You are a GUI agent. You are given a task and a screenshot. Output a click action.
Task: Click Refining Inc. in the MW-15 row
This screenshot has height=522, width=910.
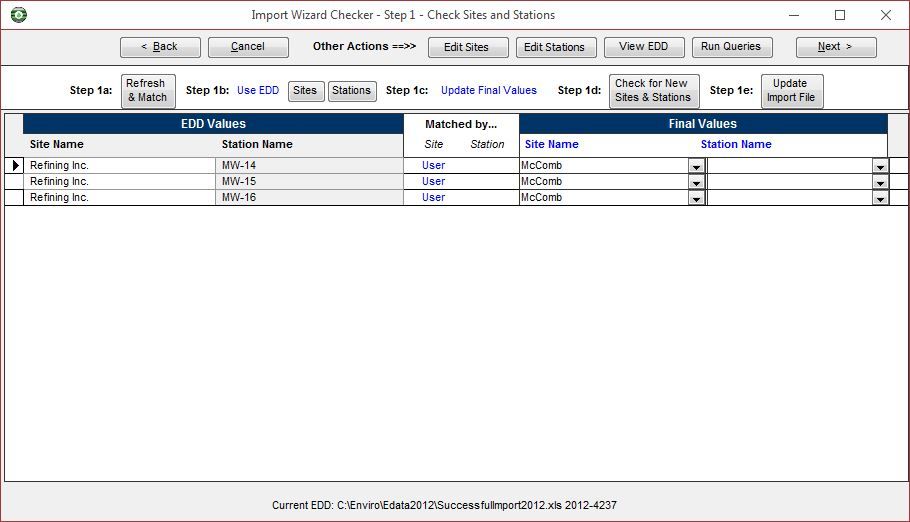click(120, 182)
